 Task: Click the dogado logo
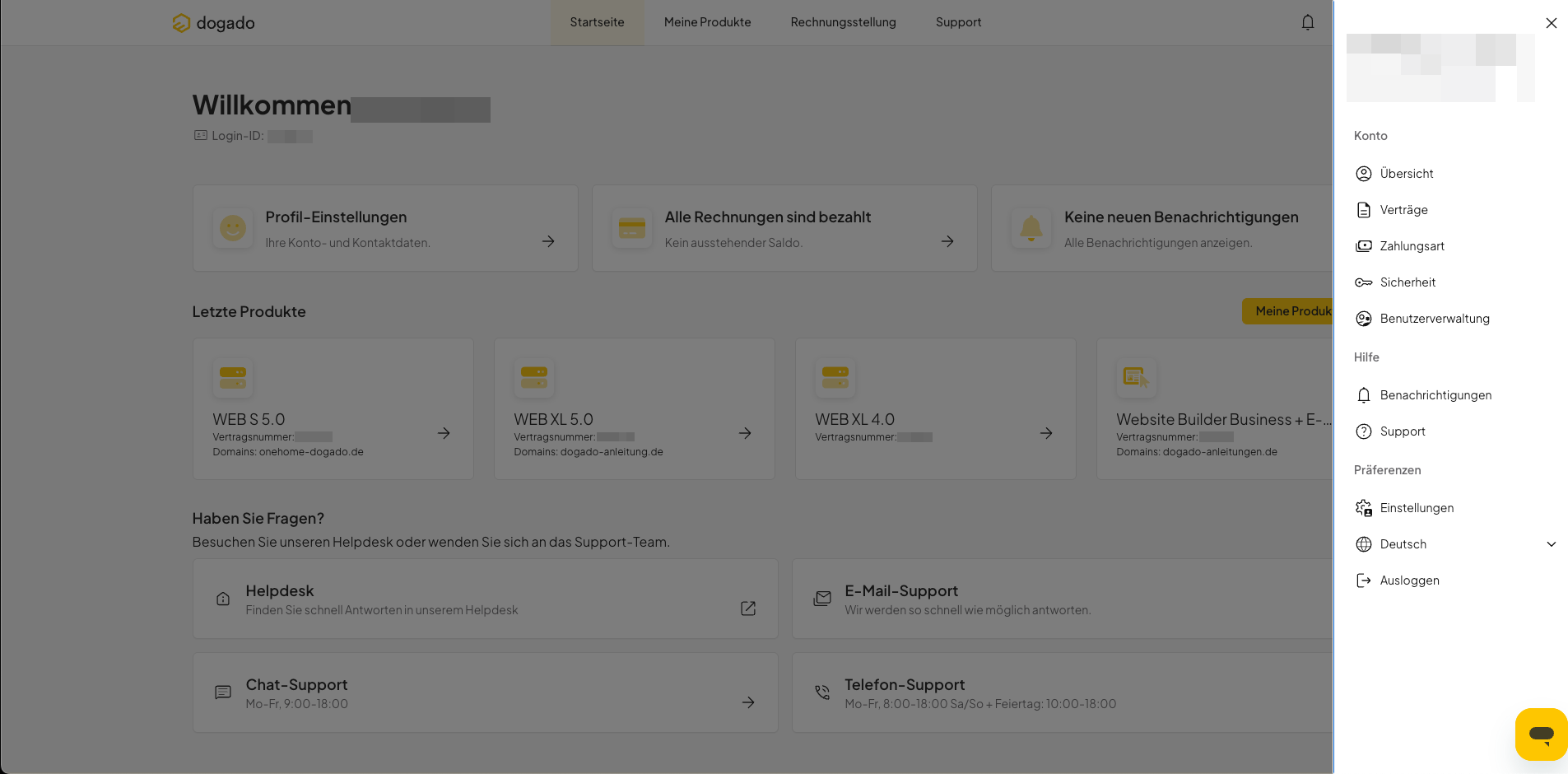[x=214, y=23]
